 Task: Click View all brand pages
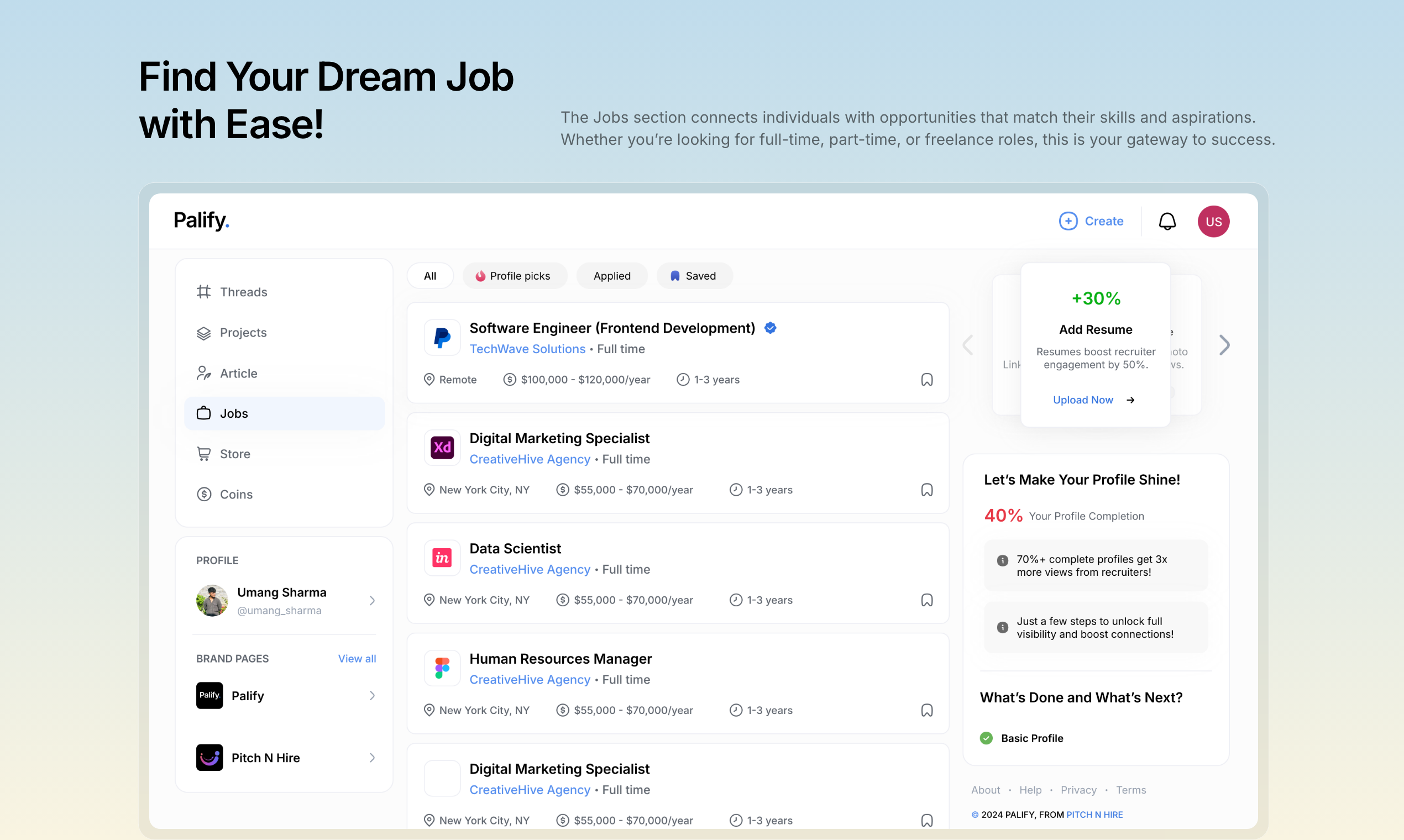coord(357,659)
